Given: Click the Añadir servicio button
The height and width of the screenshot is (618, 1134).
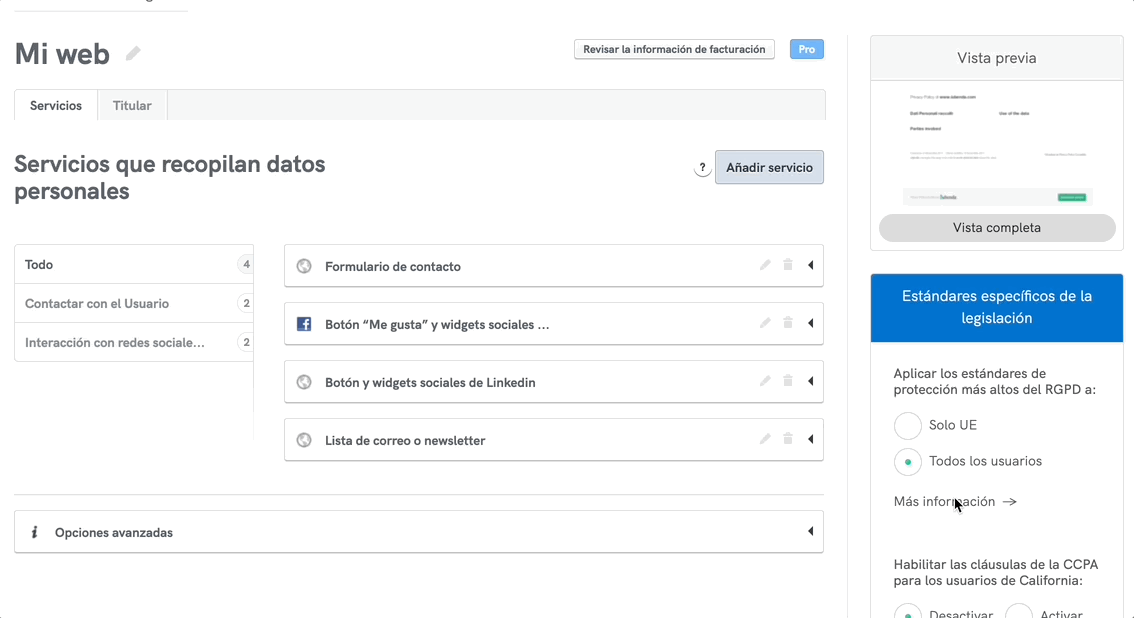Looking at the screenshot, I should (x=769, y=167).
